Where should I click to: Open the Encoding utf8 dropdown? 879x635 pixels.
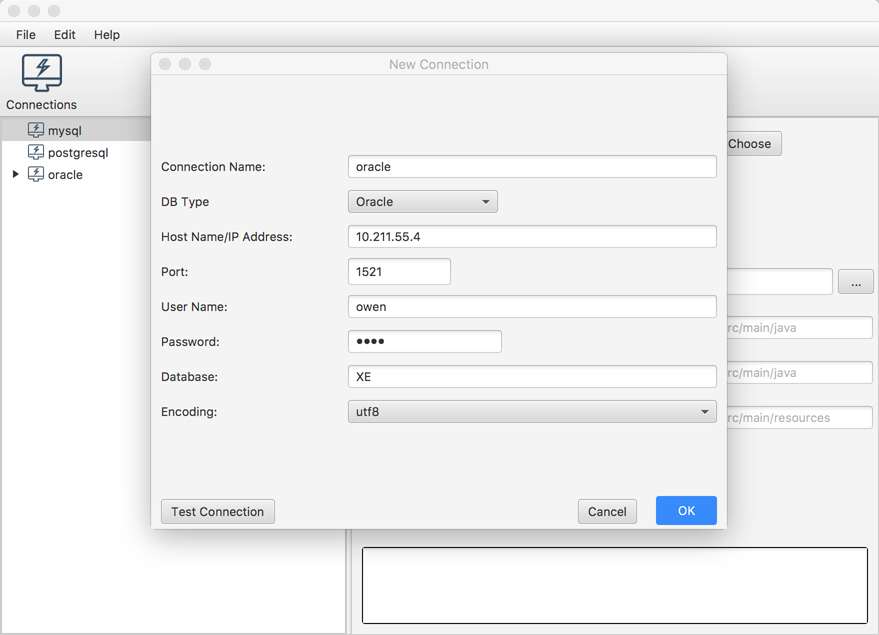[532, 412]
